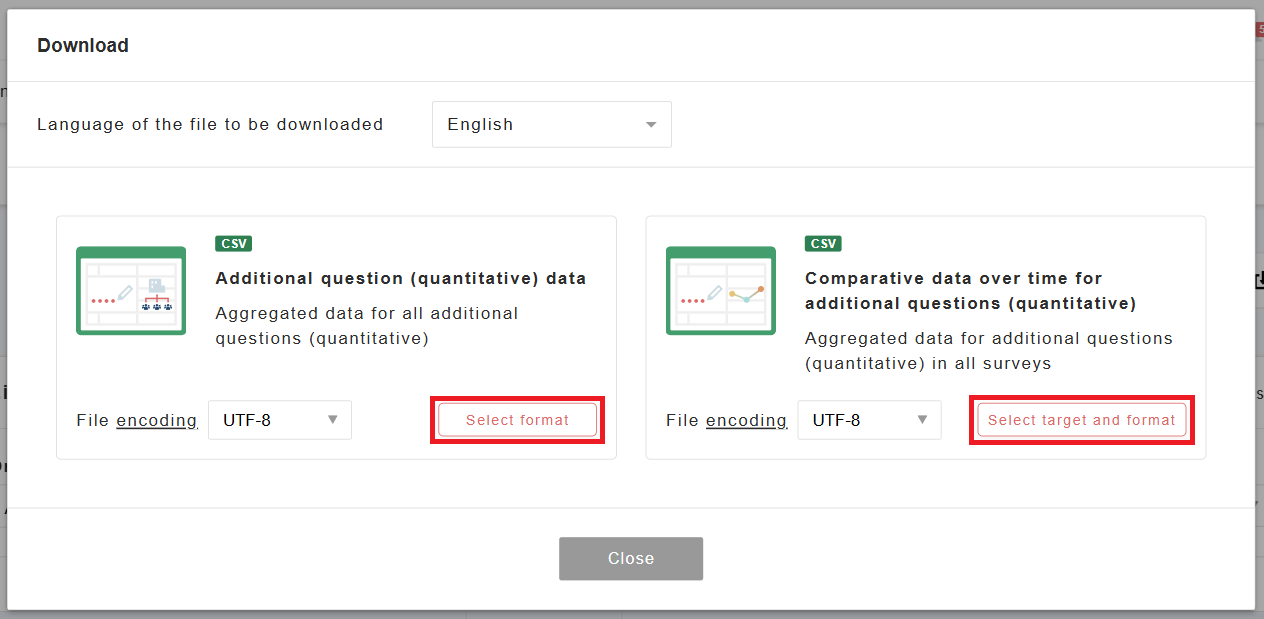Click the CSV badge on the Comparative data card

(x=823, y=243)
